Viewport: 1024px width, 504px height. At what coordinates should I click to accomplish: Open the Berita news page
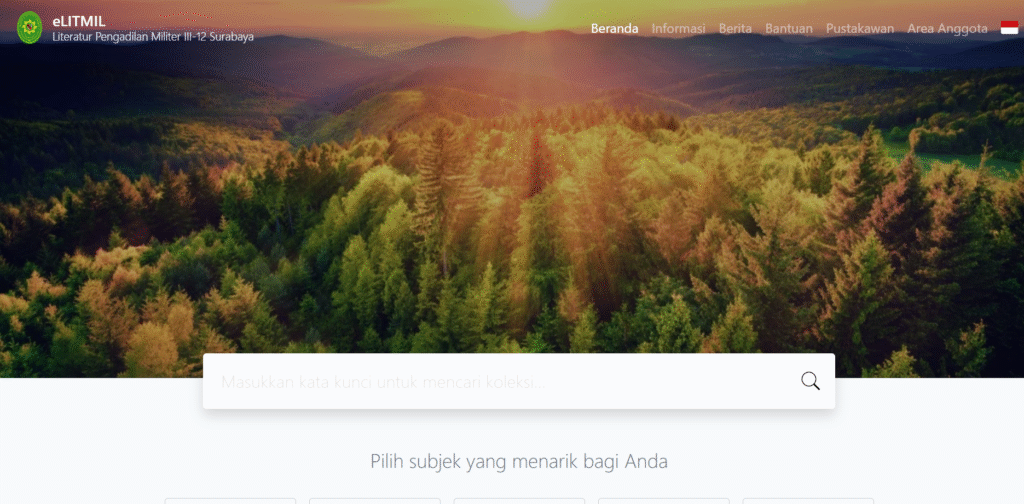click(x=735, y=29)
